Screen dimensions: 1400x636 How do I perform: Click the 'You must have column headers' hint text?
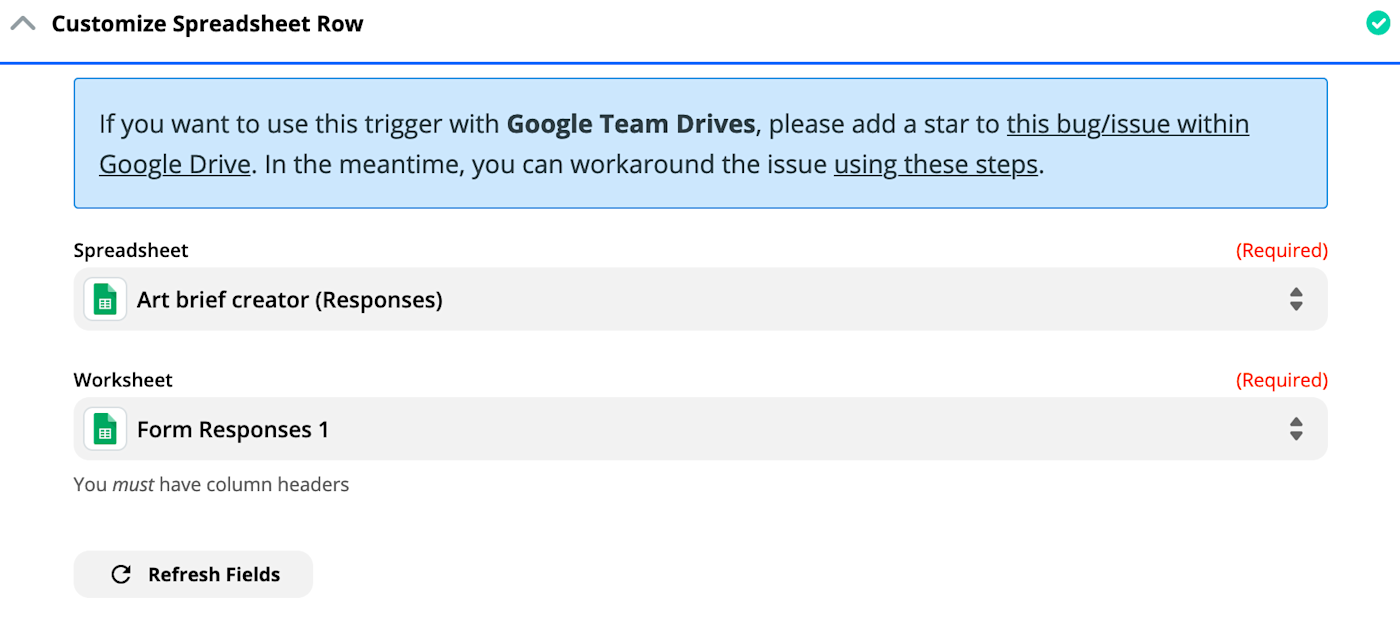pos(210,484)
